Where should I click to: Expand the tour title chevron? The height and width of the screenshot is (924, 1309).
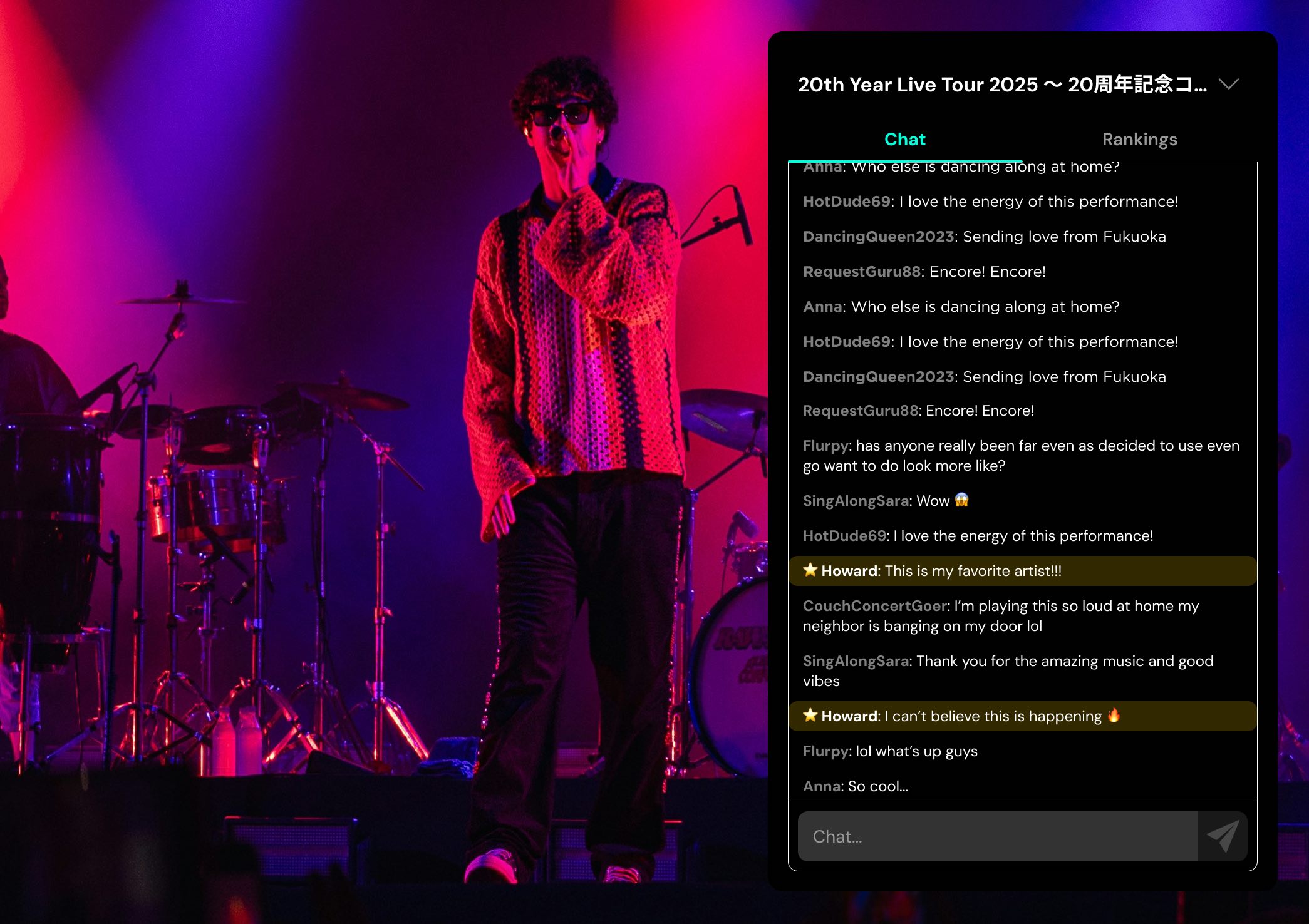click(1229, 84)
